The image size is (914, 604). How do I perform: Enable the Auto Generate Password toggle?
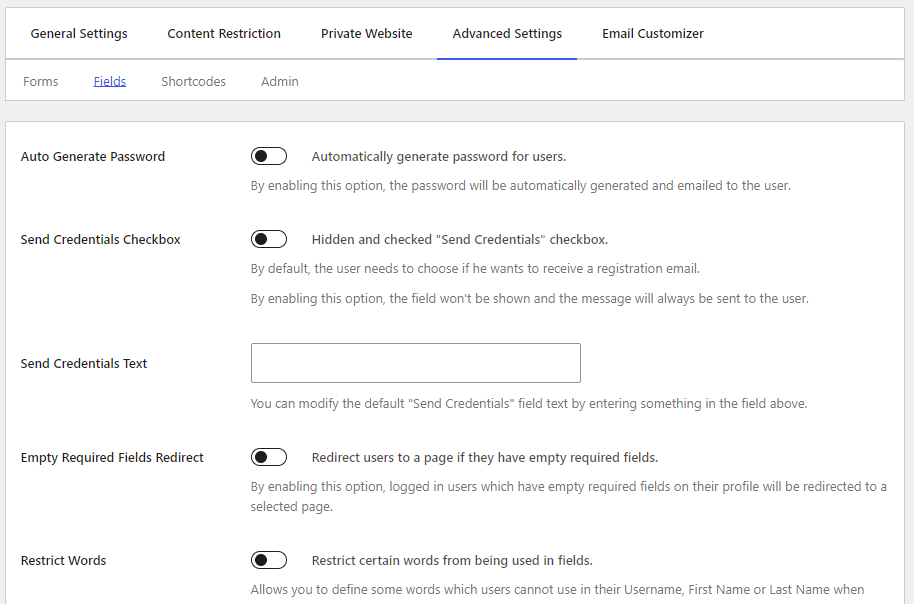pyautogui.click(x=268, y=155)
